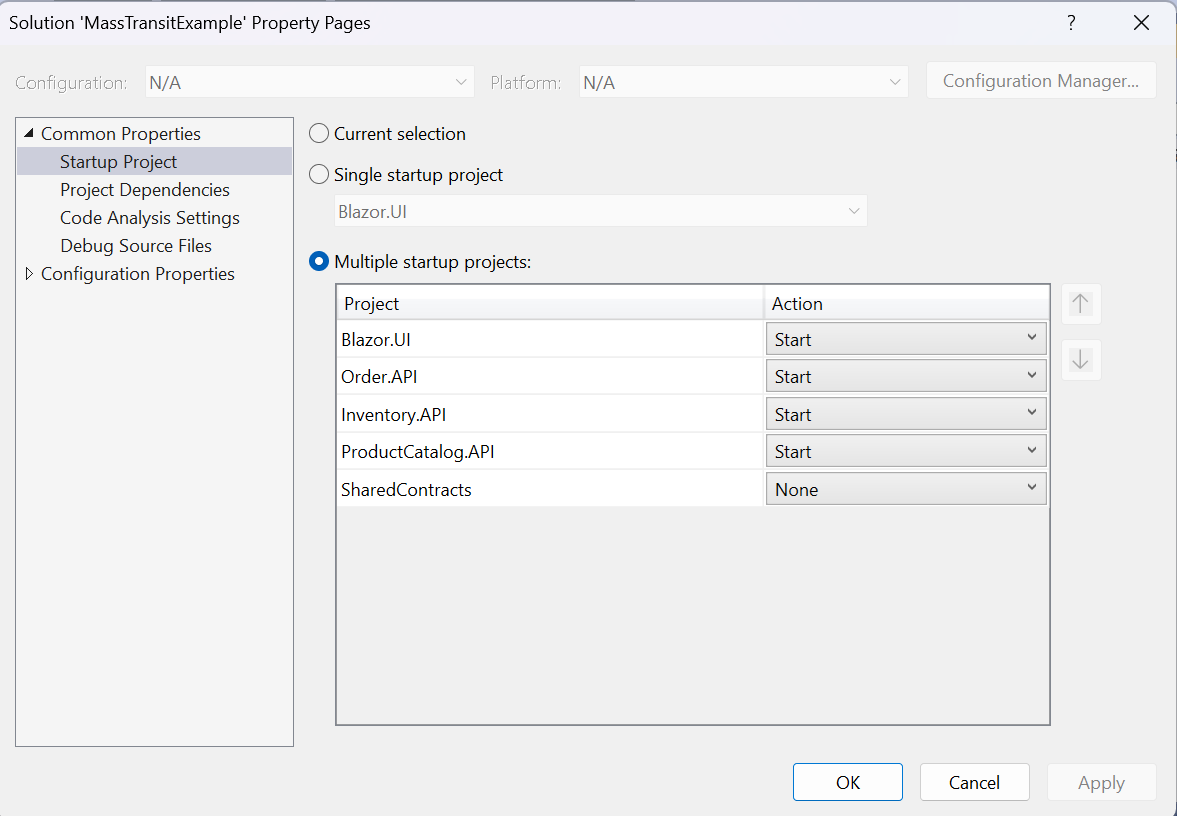Confirm changes with the OK button
Screen dimensions: 1177x816
[x=847, y=782]
